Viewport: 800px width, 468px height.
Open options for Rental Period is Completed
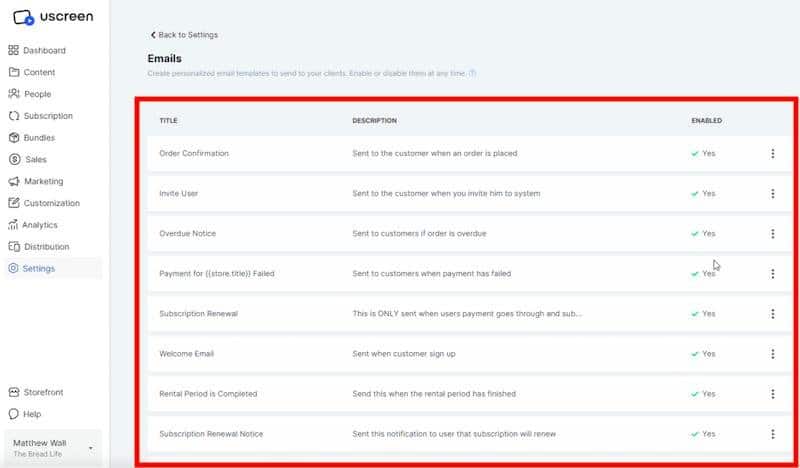772,393
